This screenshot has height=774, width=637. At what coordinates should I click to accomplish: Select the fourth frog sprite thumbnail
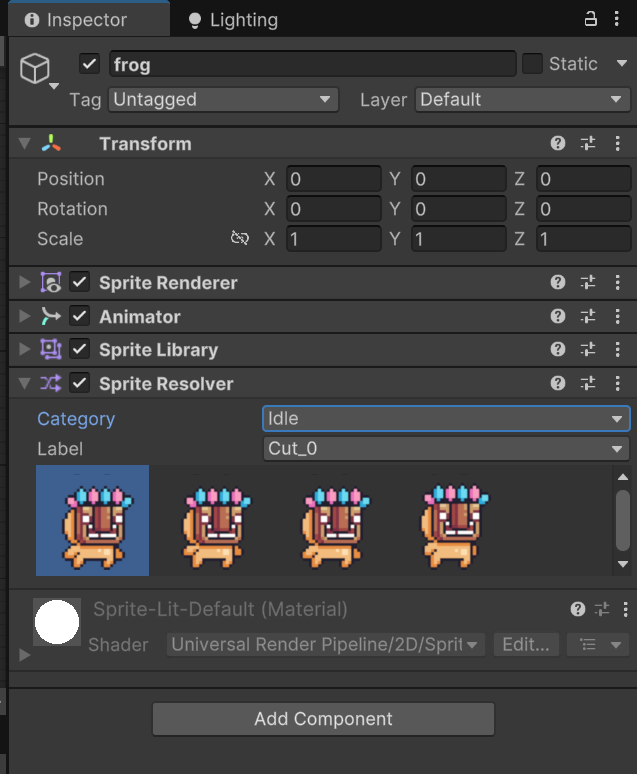(x=454, y=526)
